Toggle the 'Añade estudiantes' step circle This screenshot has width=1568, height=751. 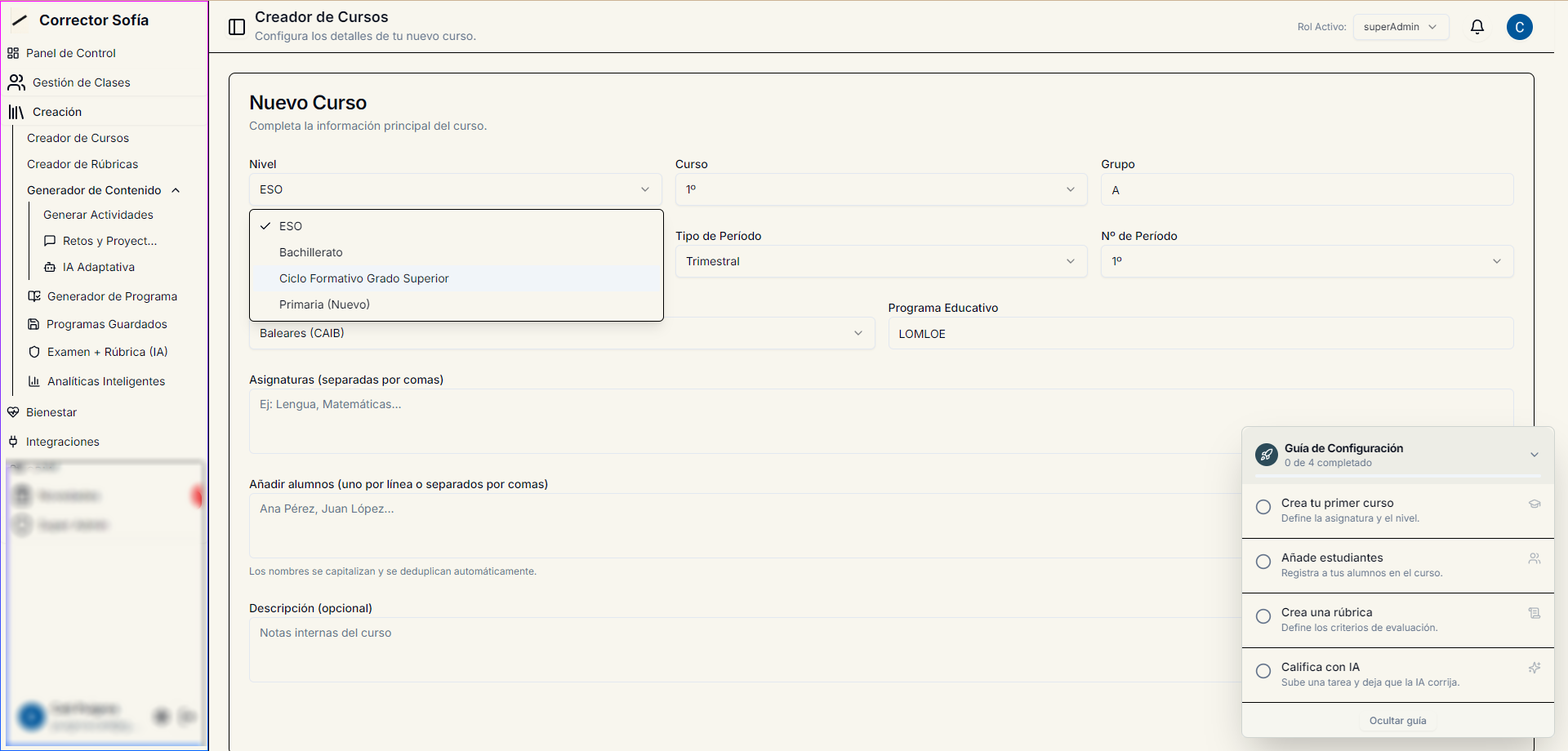1263,562
